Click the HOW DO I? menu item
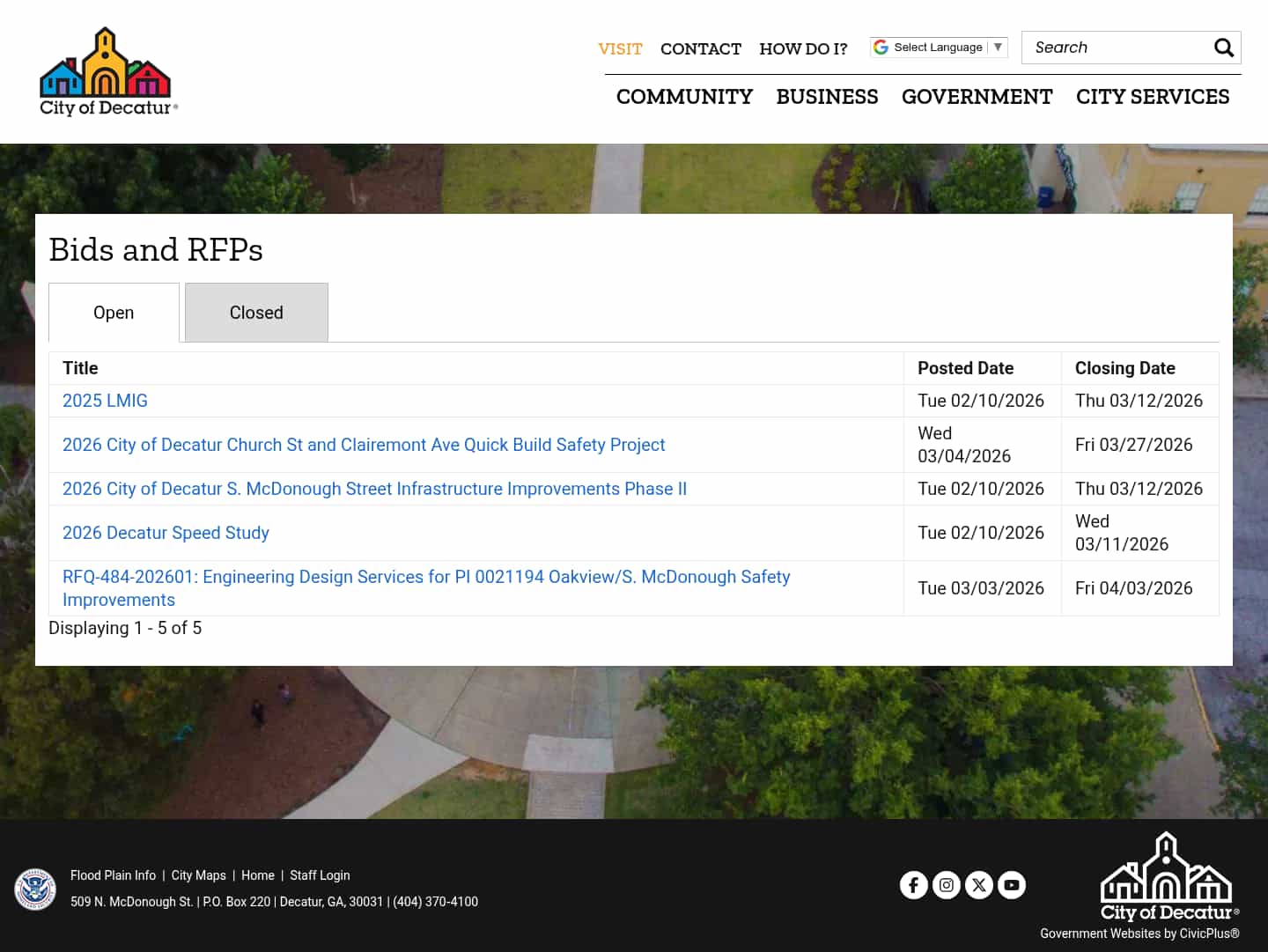Viewport: 1268px width, 952px height. (803, 48)
